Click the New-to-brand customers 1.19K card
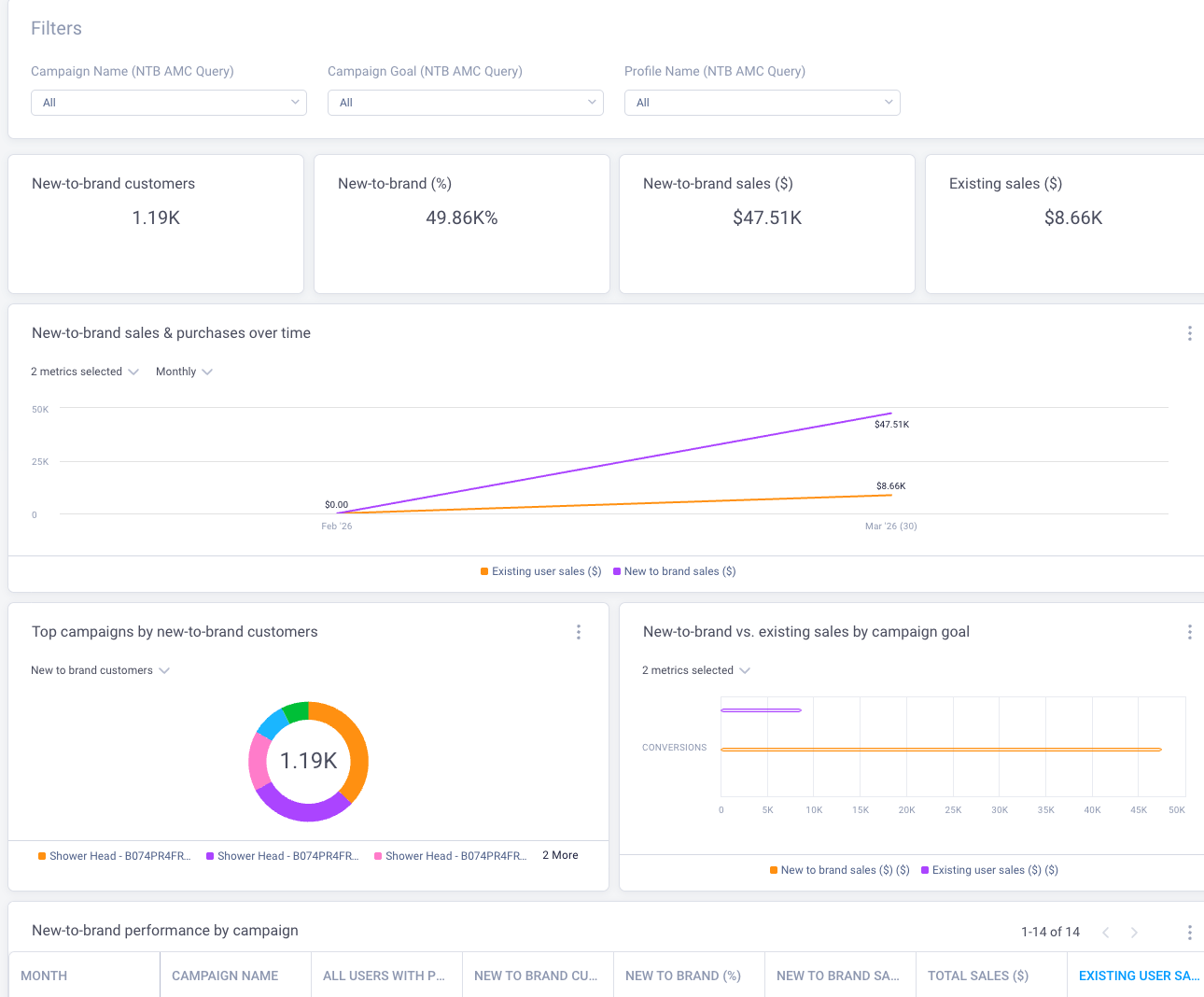Screen dimensions: 1204x997 pos(156,224)
